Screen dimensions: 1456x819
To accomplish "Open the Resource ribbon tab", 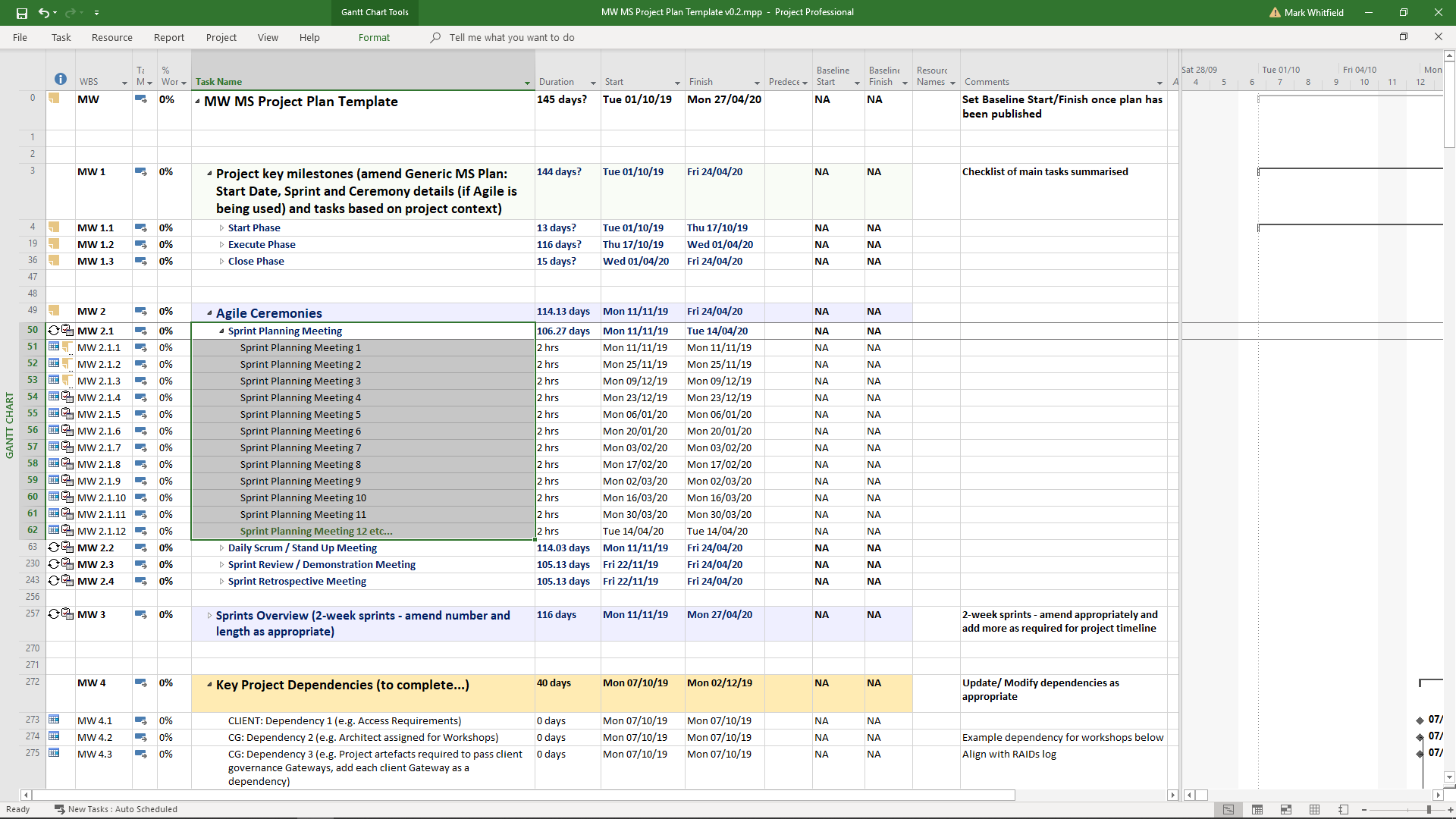I will [111, 37].
